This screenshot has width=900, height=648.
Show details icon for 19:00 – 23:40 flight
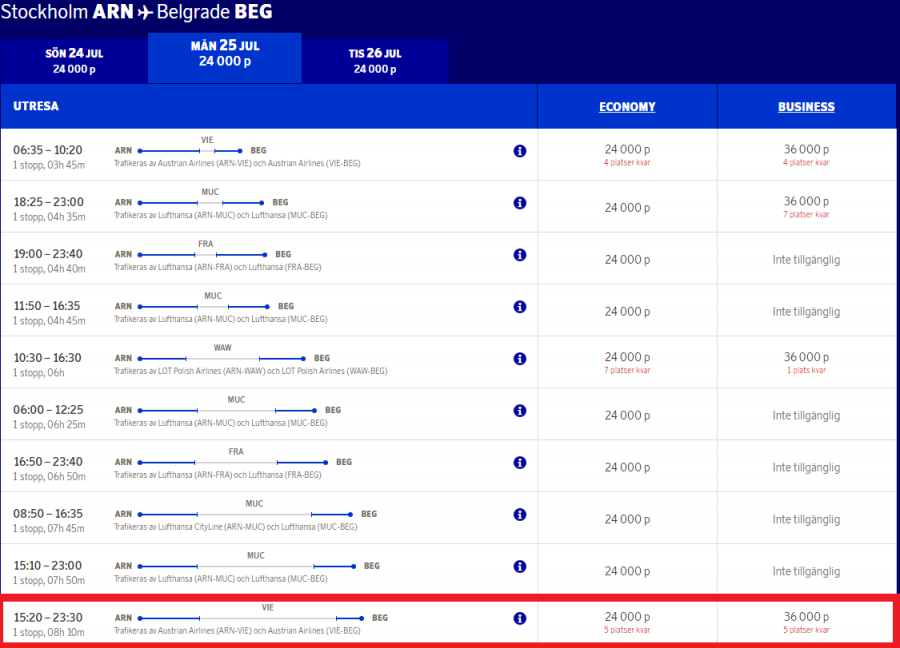(520, 255)
